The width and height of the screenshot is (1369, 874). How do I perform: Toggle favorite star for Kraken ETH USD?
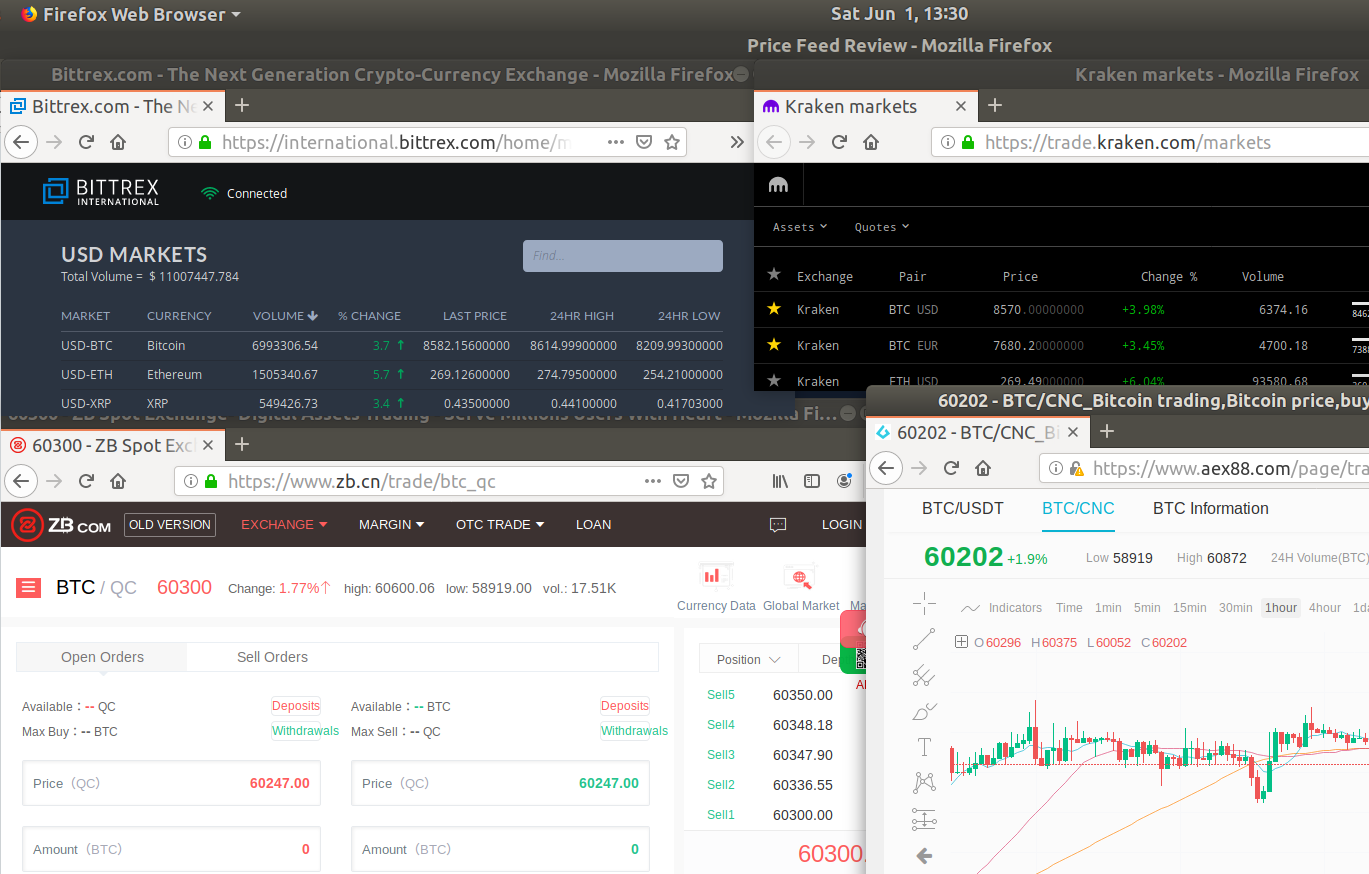click(773, 381)
